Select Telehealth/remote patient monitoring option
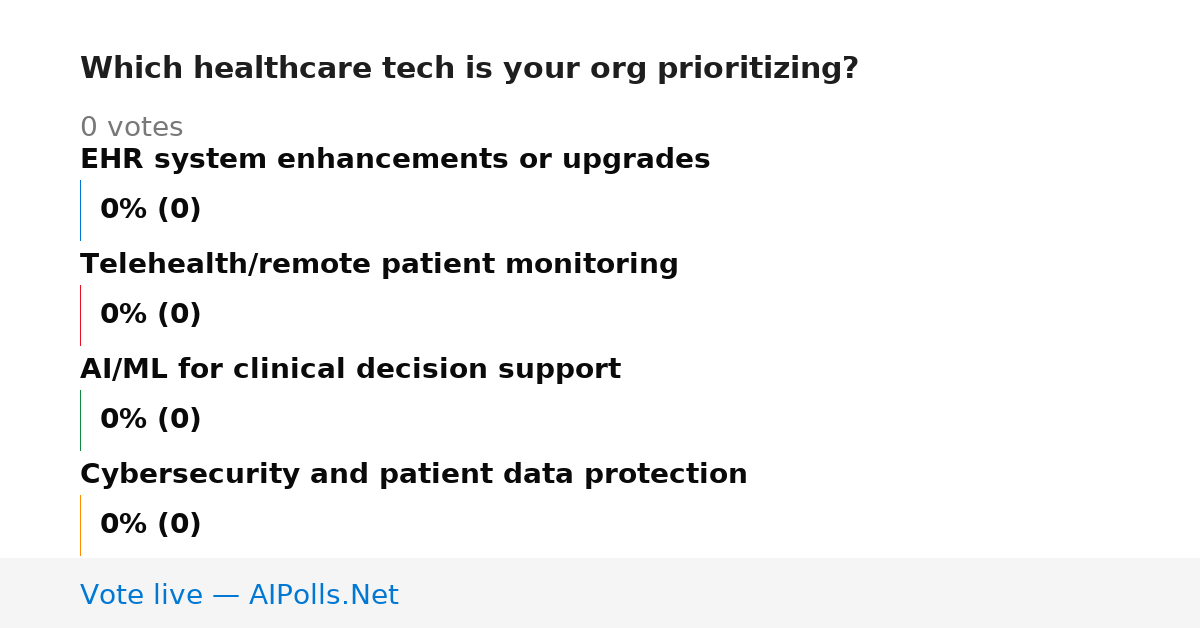 point(379,265)
